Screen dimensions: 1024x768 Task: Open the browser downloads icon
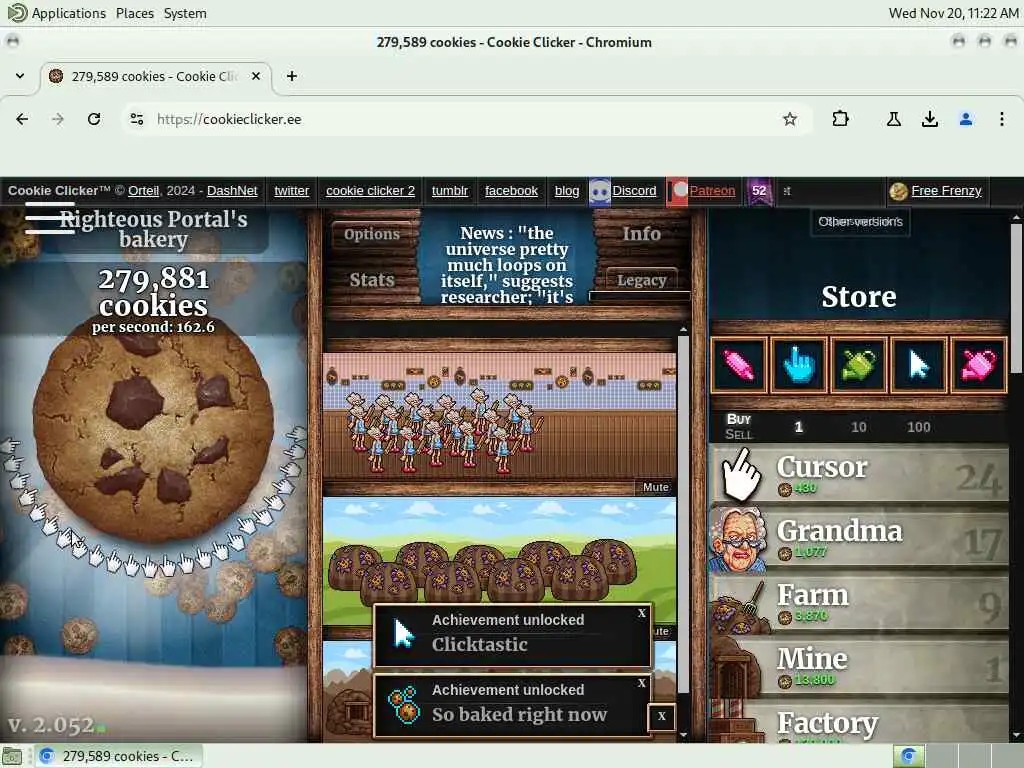point(930,119)
